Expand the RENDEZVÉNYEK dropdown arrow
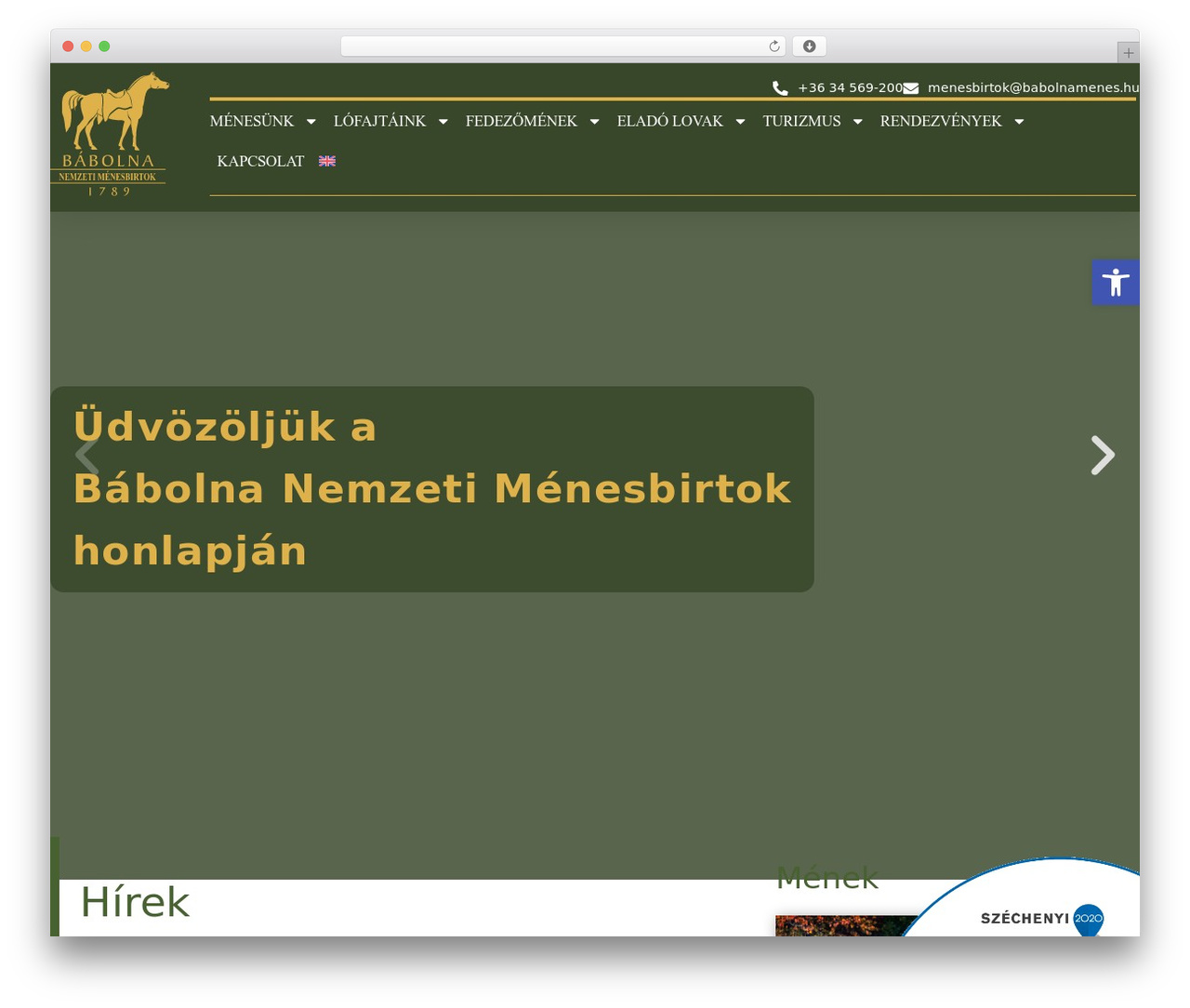Image resolution: width=1190 pixels, height=1008 pixels. coord(1019,122)
